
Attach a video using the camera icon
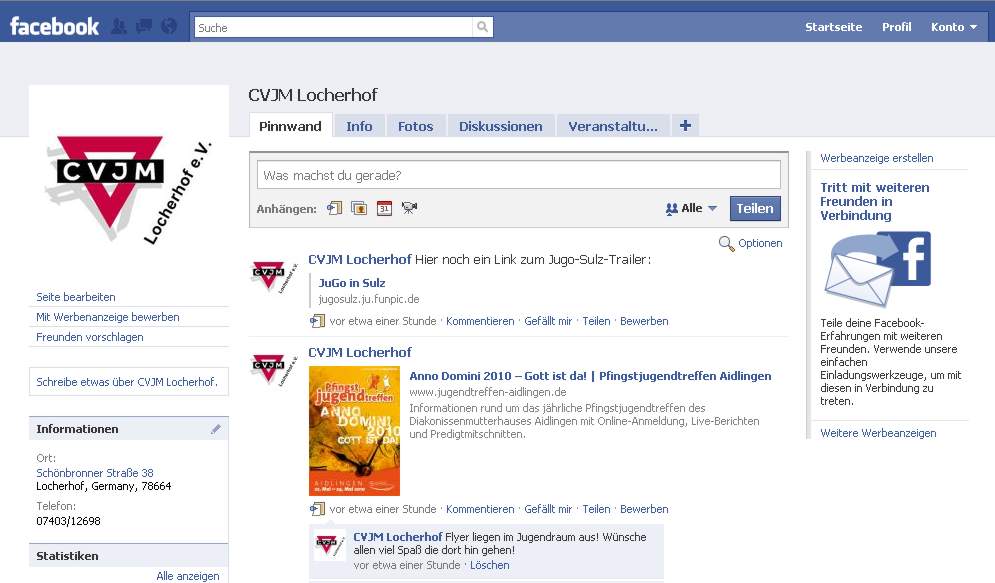click(409, 208)
